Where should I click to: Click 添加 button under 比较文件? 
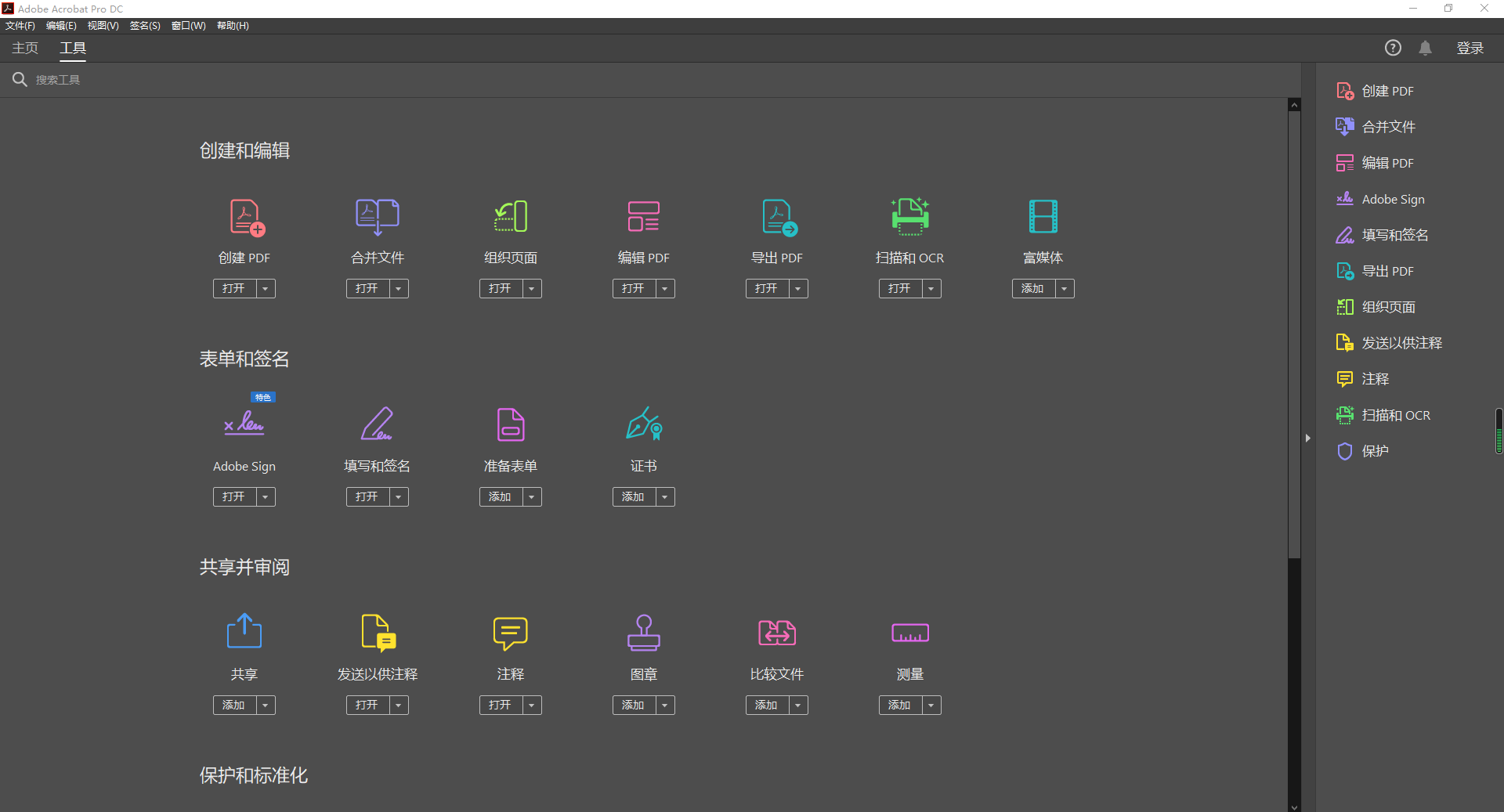767,706
